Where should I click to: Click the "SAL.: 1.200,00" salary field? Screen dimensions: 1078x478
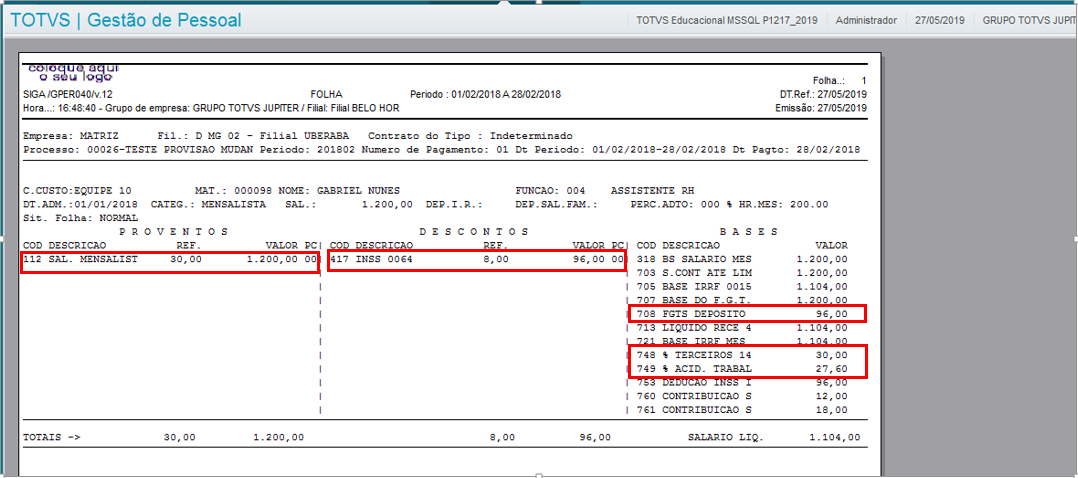coord(349,204)
